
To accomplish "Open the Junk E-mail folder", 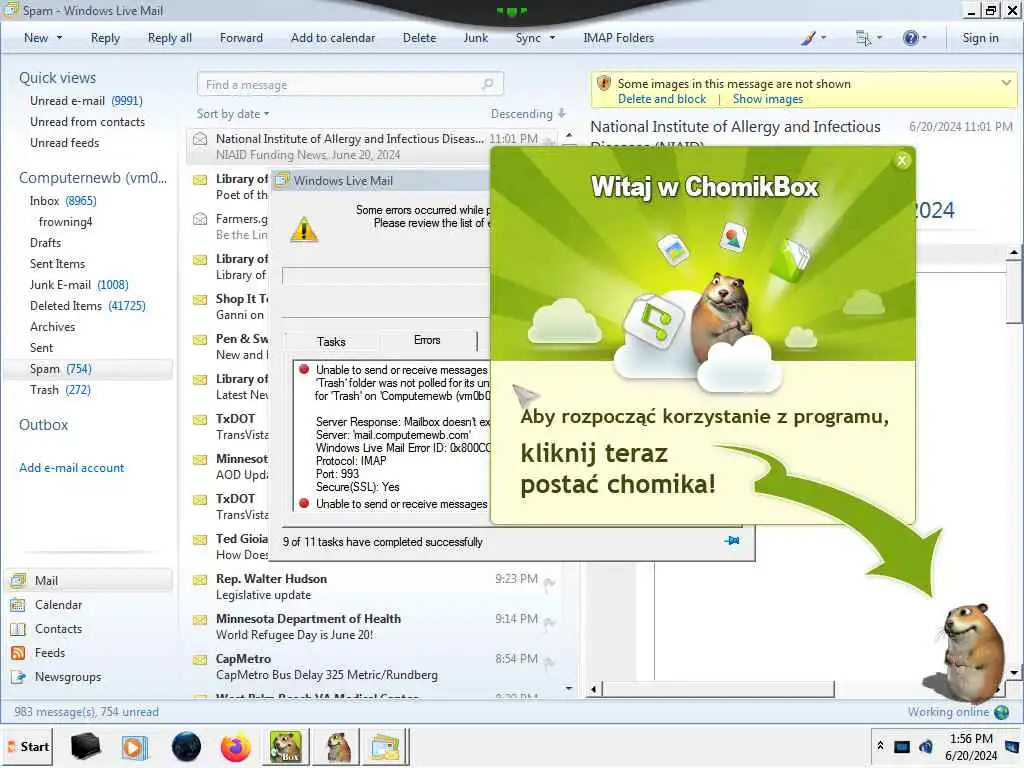I will pyautogui.click(x=79, y=285).
